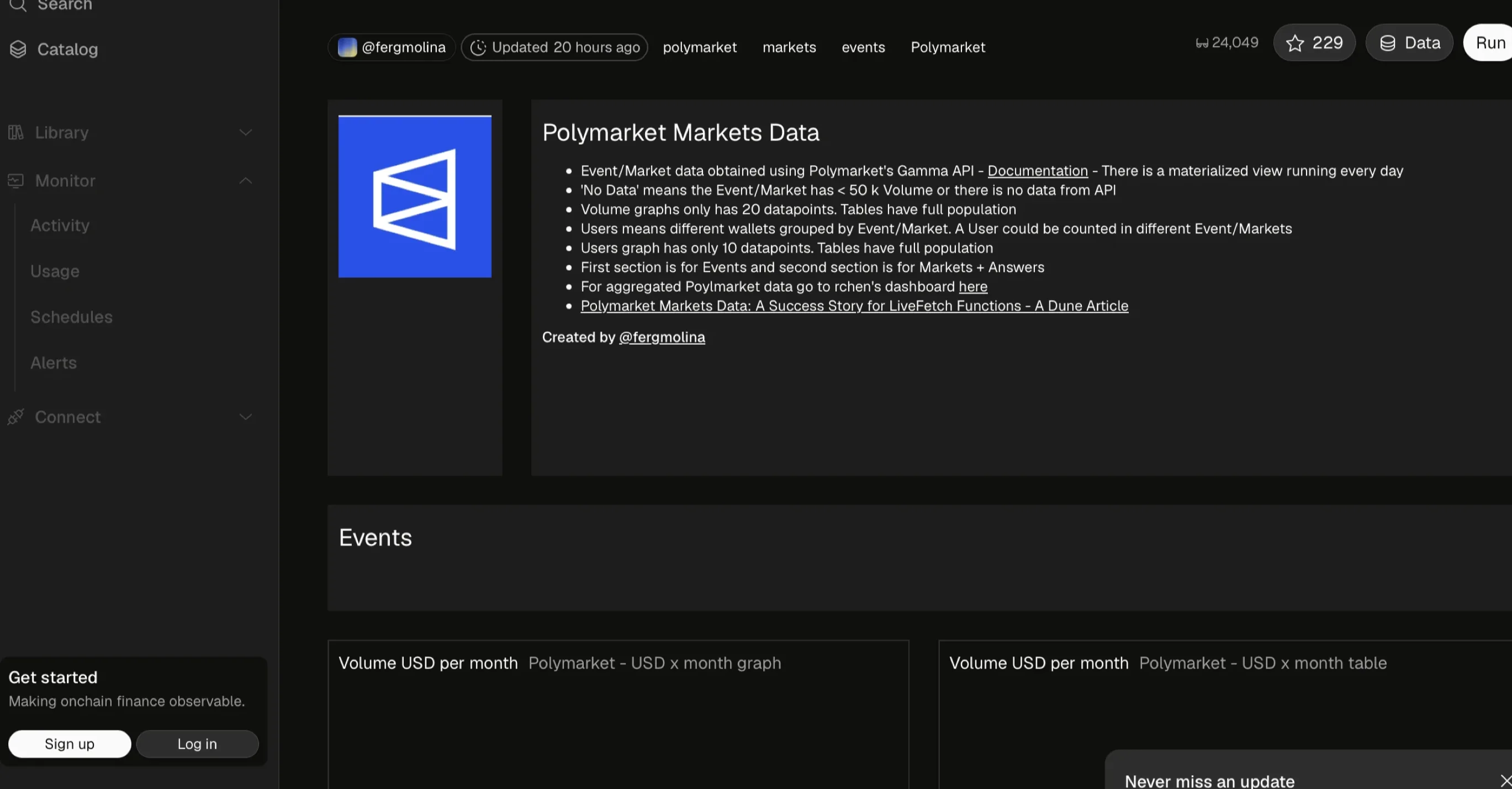Click the Monitor screen icon
The height and width of the screenshot is (789, 1512).
[x=16, y=181]
